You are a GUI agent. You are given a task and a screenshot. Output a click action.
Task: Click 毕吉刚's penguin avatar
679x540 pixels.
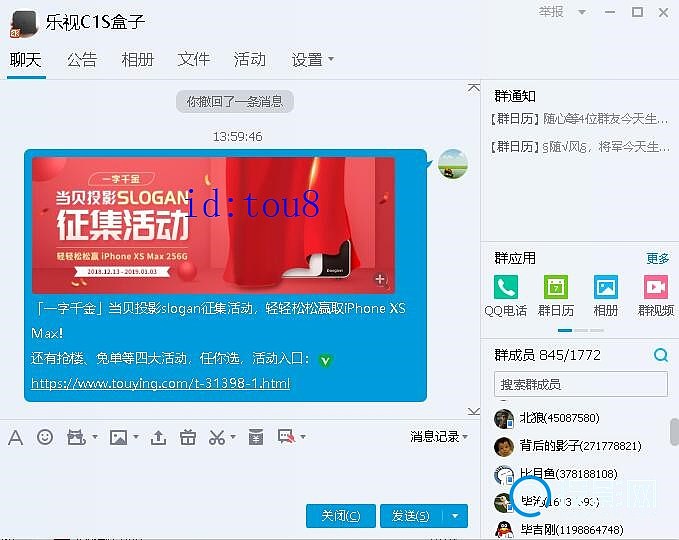[x=504, y=530]
